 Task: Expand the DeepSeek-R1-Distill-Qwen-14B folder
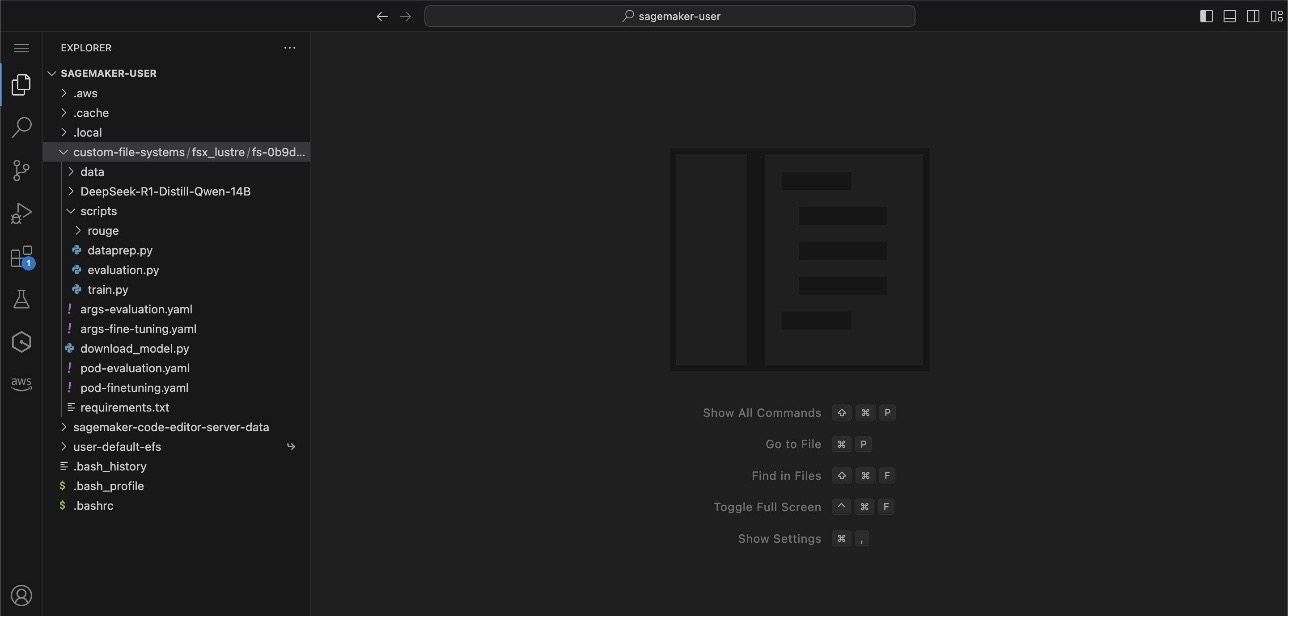tap(176, 192)
